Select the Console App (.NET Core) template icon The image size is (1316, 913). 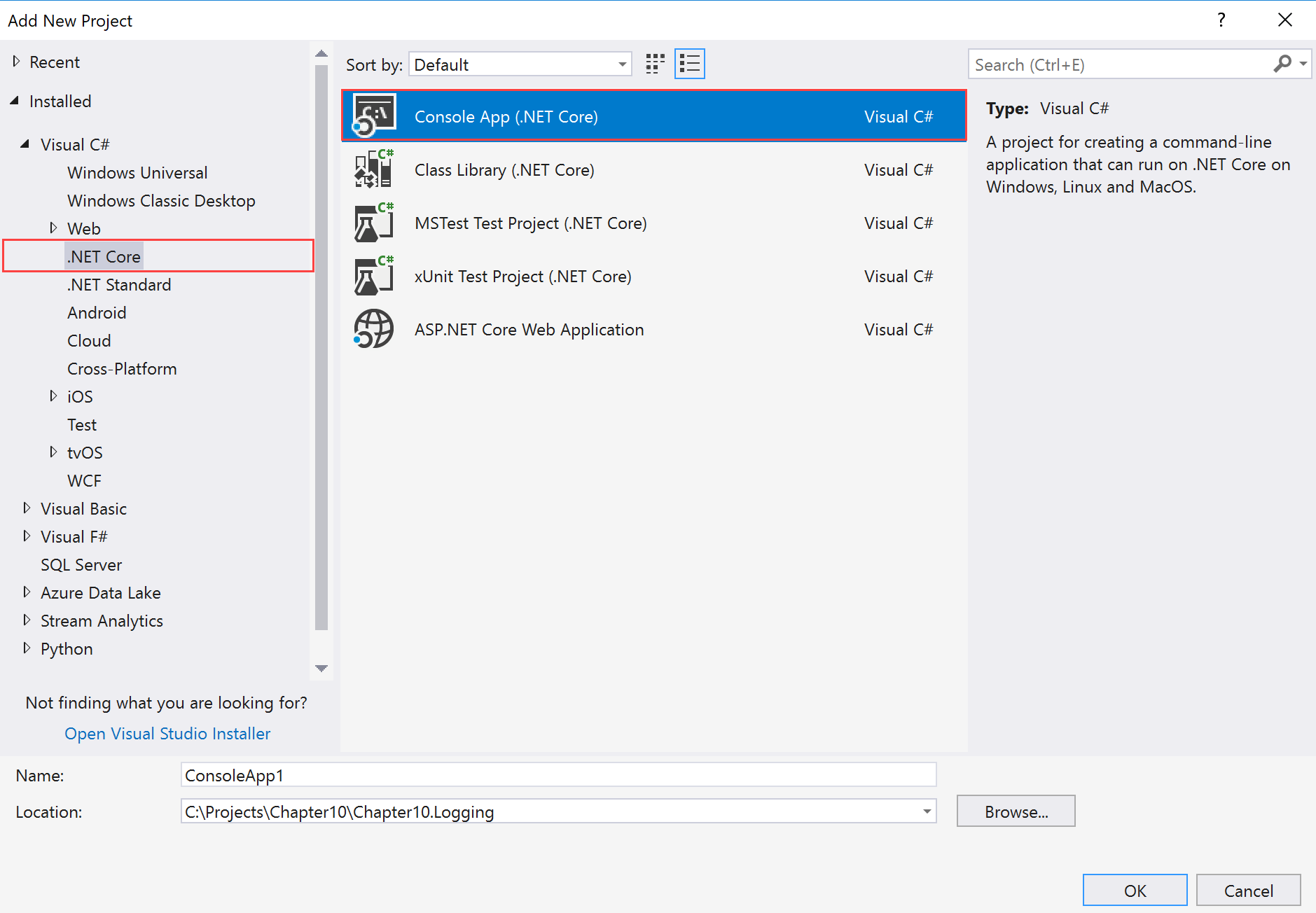click(374, 116)
